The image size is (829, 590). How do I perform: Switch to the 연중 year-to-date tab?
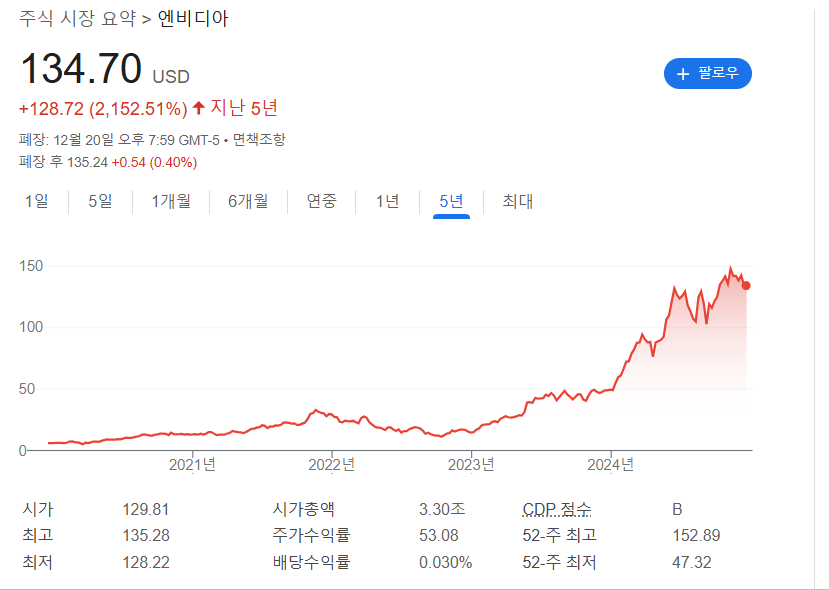coord(321,201)
